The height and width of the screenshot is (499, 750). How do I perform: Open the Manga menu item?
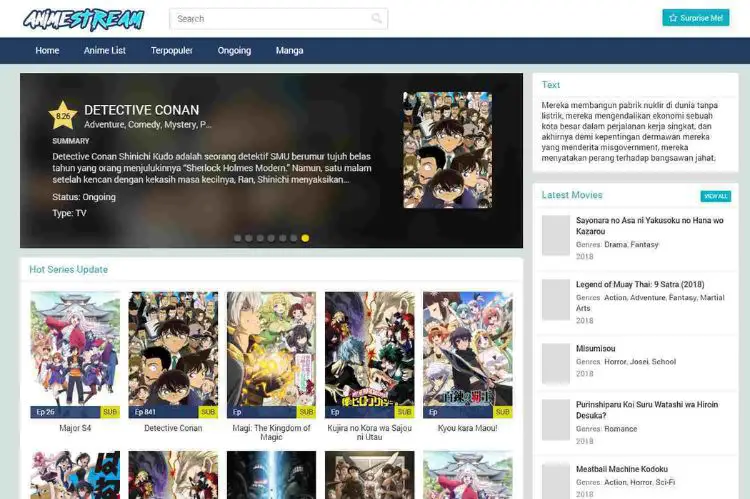[x=289, y=50]
